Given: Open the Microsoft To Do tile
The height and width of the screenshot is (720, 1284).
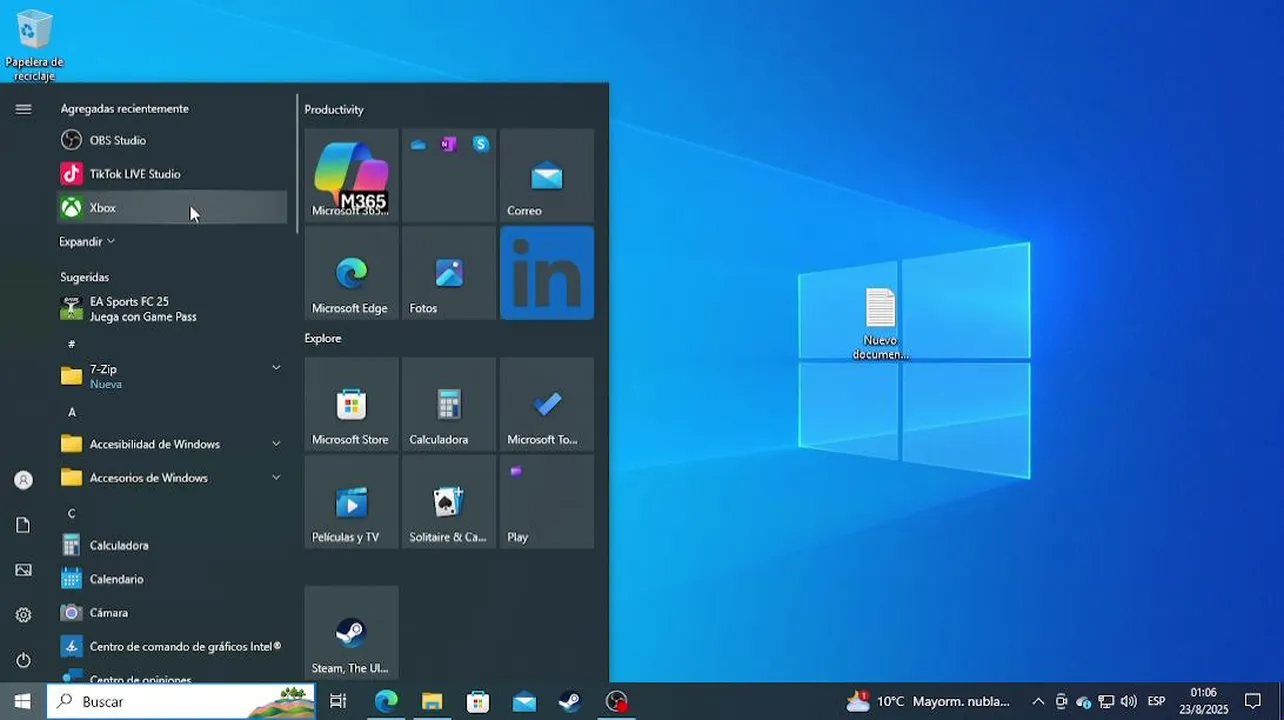Looking at the screenshot, I should click(547, 404).
